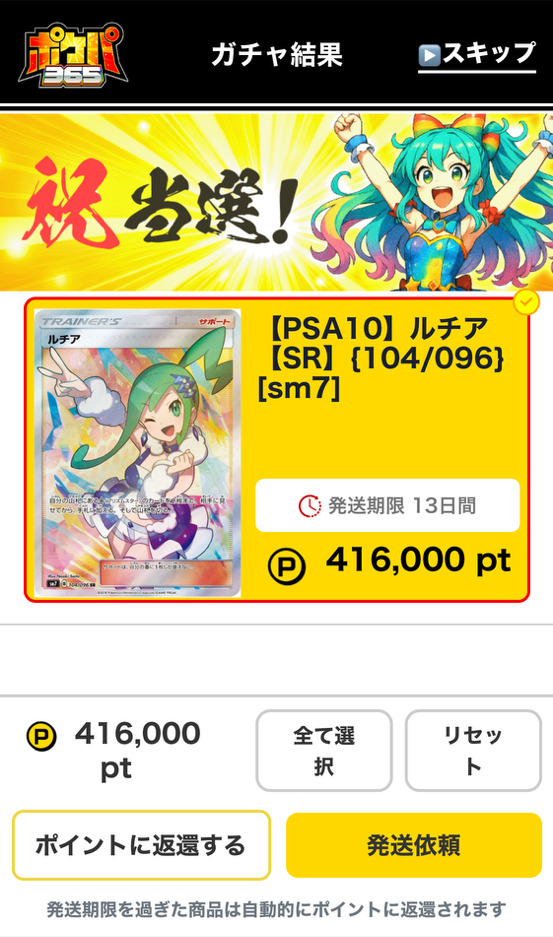Toggle the checkmark on the ルチア card
This screenshot has height=937, width=553.
[x=526, y=303]
